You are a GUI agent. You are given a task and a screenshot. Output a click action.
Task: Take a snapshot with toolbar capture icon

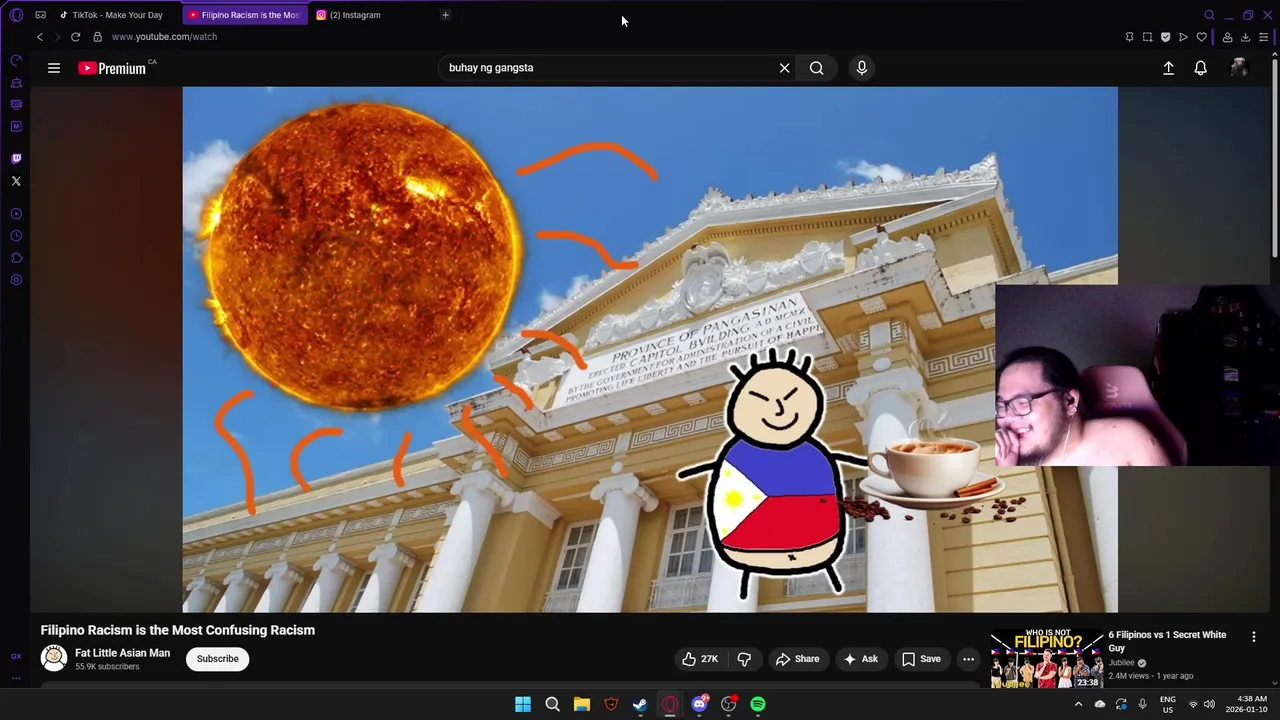coord(1147,37)
